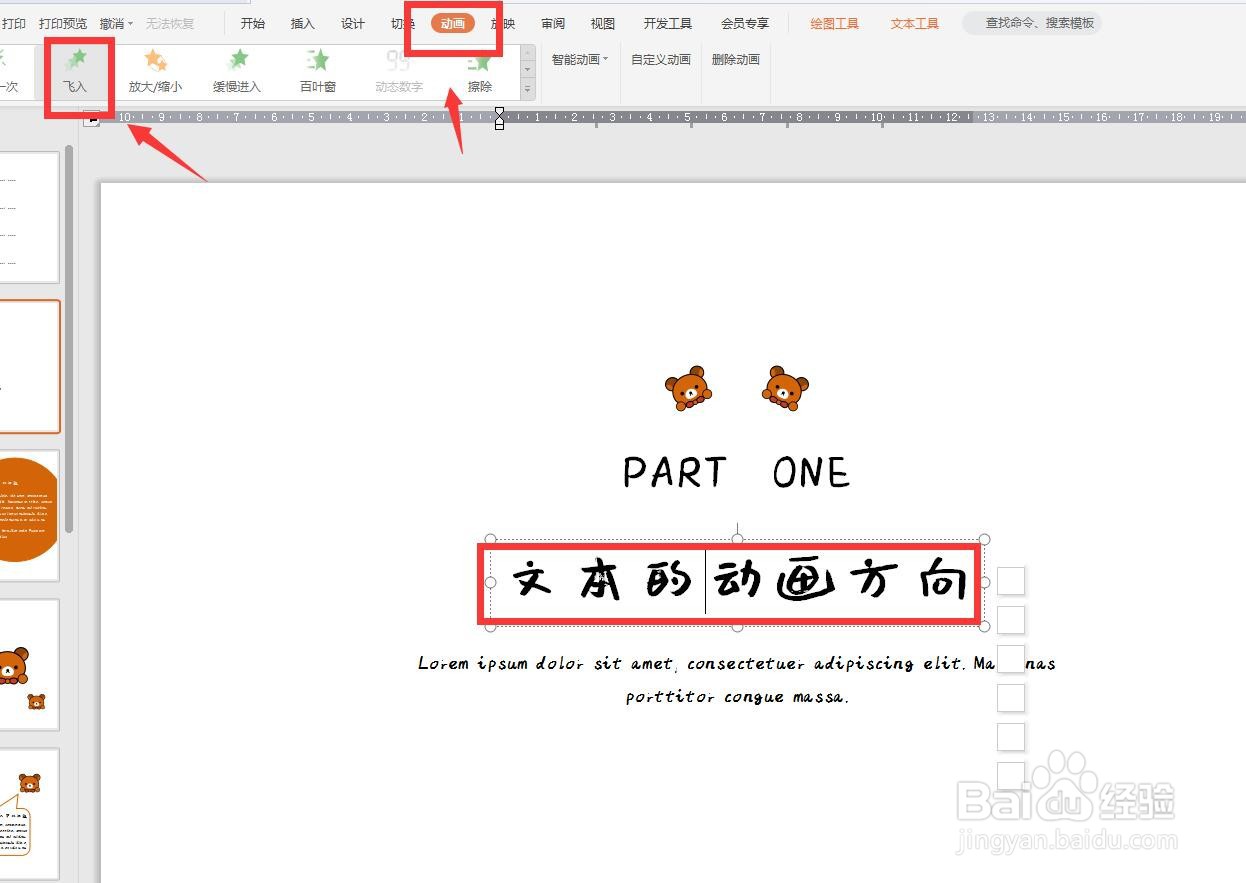Screen dimensions: 1246x883
Task: Select the 飞入 (Fly In) animation
Action: point(77,71)
